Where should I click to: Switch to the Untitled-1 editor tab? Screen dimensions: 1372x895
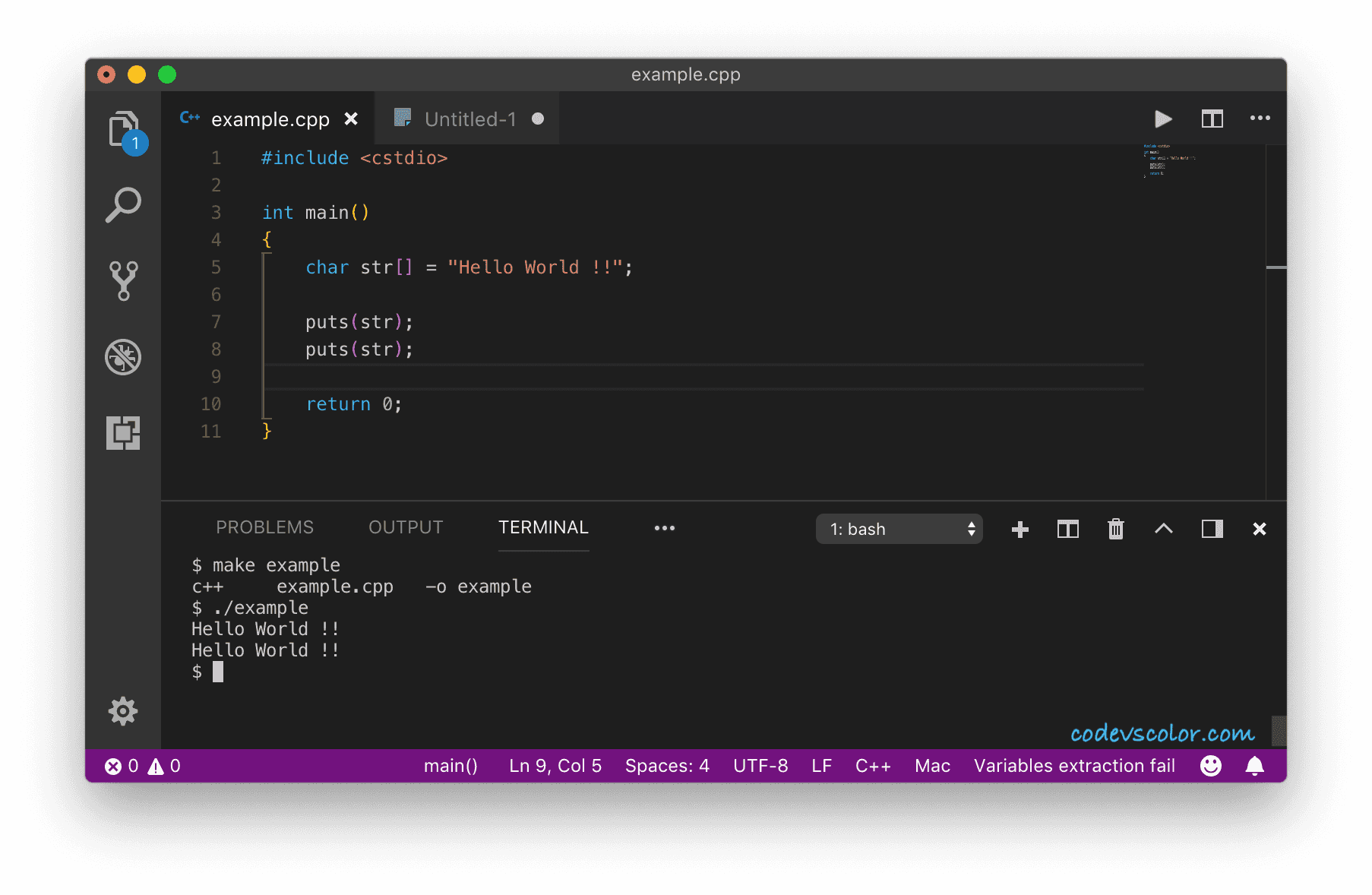coord(469,119)
